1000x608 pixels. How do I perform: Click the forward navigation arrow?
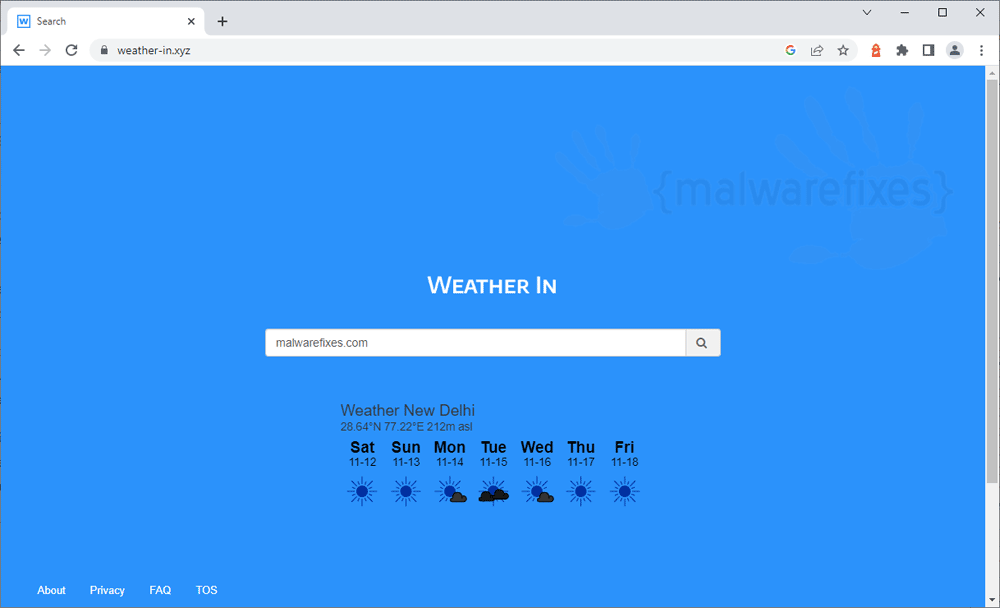[45, 50]
